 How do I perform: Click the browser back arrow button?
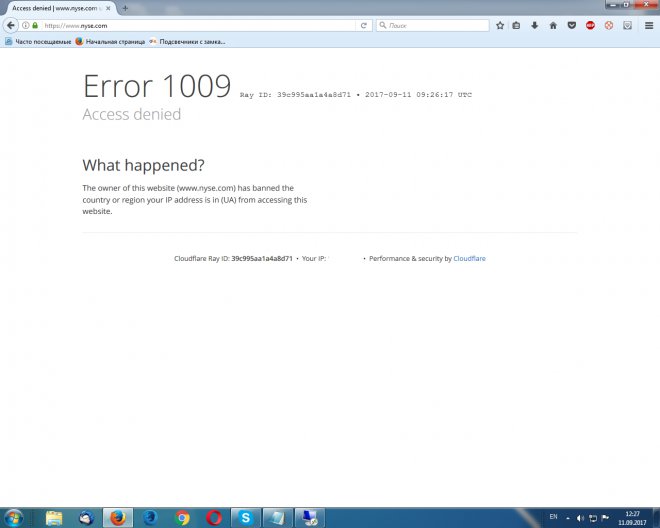(x=11, y=25)
